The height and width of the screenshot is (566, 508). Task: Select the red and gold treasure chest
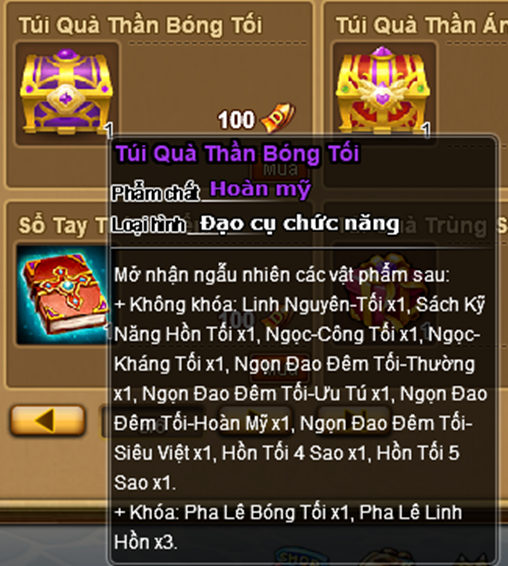(383, 91)
